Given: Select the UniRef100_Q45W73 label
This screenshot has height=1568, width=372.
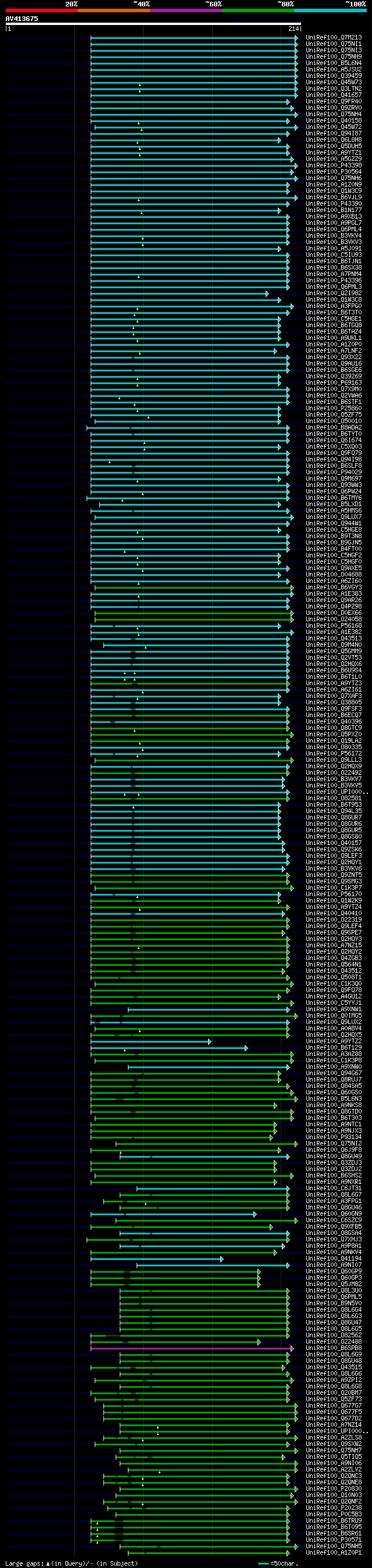Looking at the screenshot, I should click(x=334, y=82).
